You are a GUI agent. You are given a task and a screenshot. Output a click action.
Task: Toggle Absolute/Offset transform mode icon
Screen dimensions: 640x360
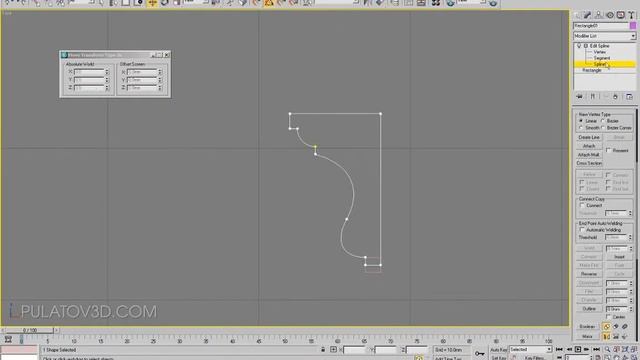tap(333, 349)
